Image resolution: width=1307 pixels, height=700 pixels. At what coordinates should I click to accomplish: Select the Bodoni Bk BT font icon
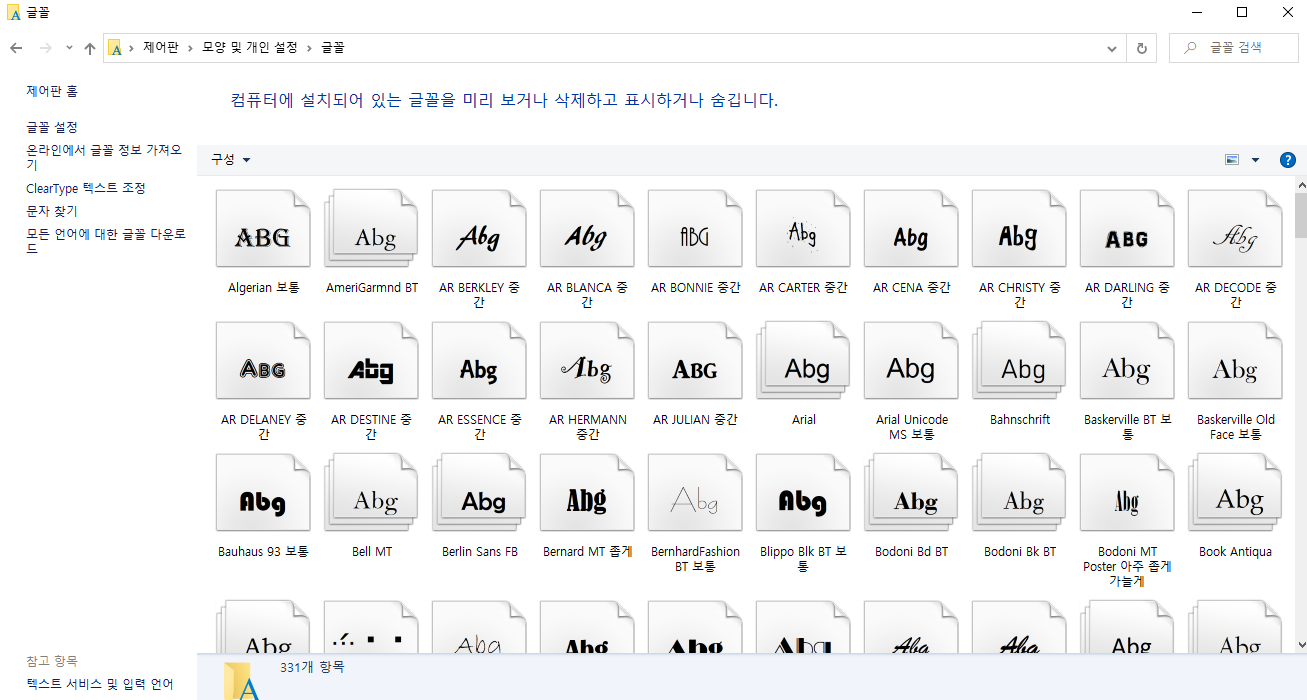(x=1019, y=493)
